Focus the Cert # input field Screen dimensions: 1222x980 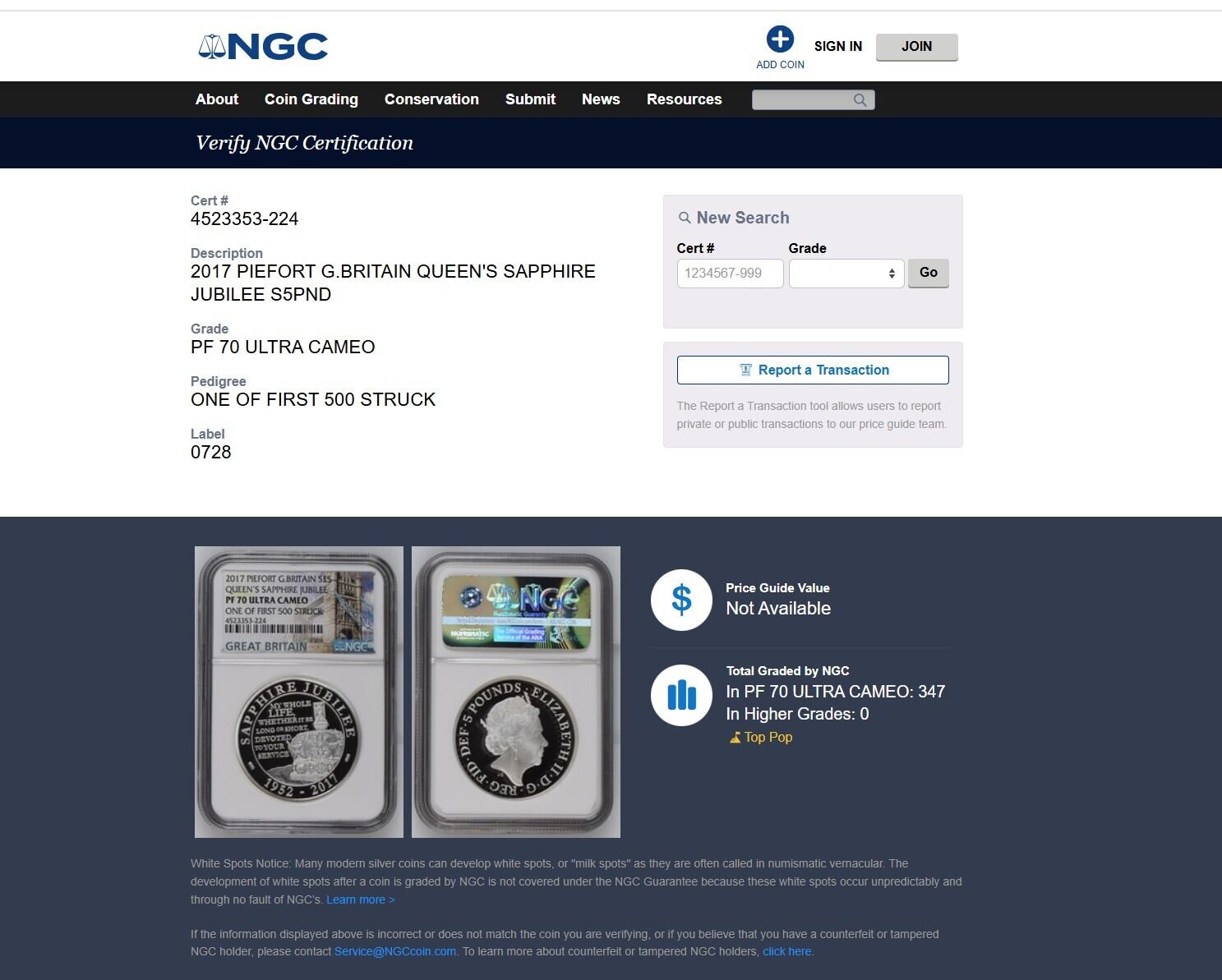(730, 274)
